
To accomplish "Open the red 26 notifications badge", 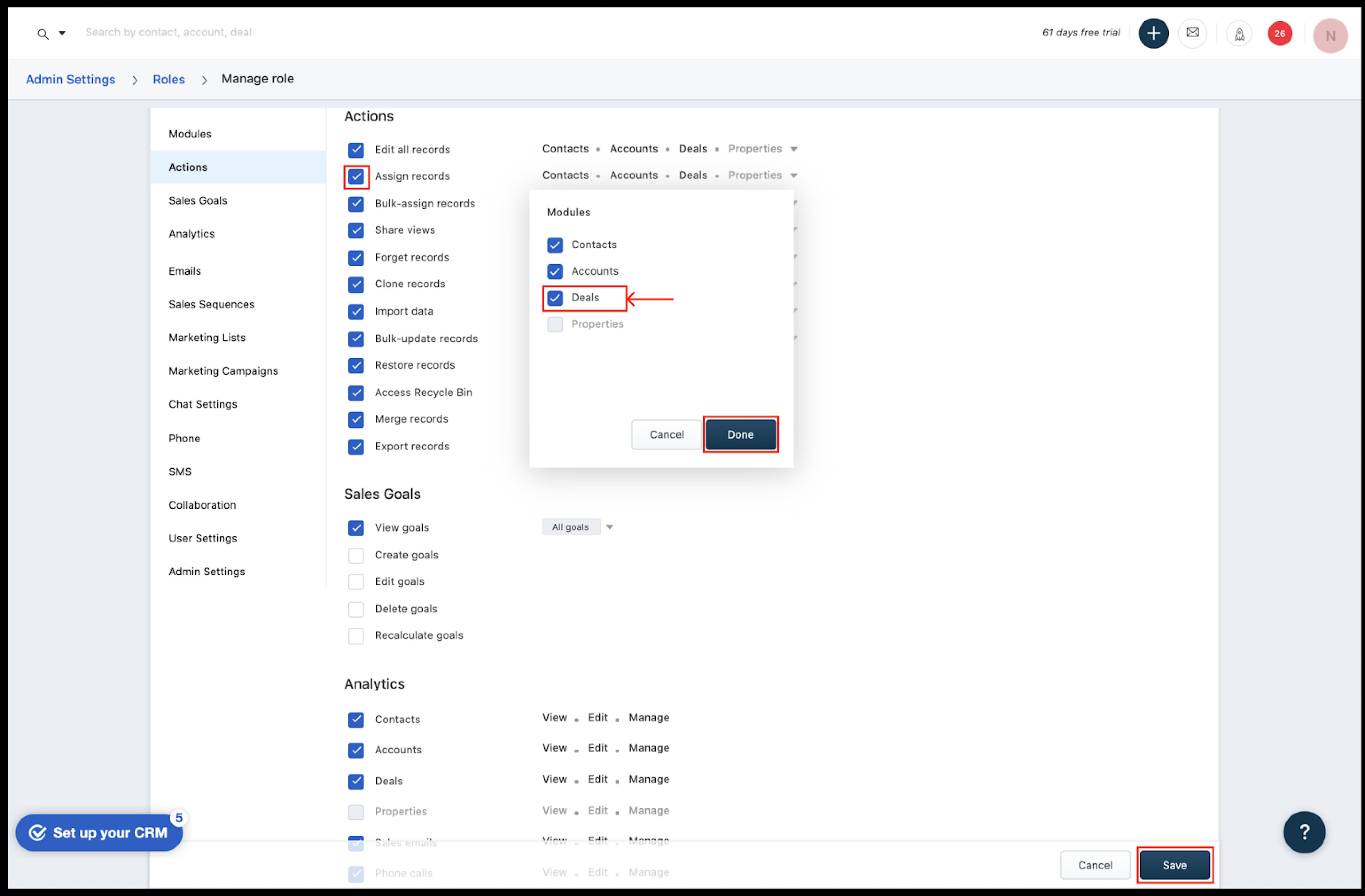I will (1279, 34).
